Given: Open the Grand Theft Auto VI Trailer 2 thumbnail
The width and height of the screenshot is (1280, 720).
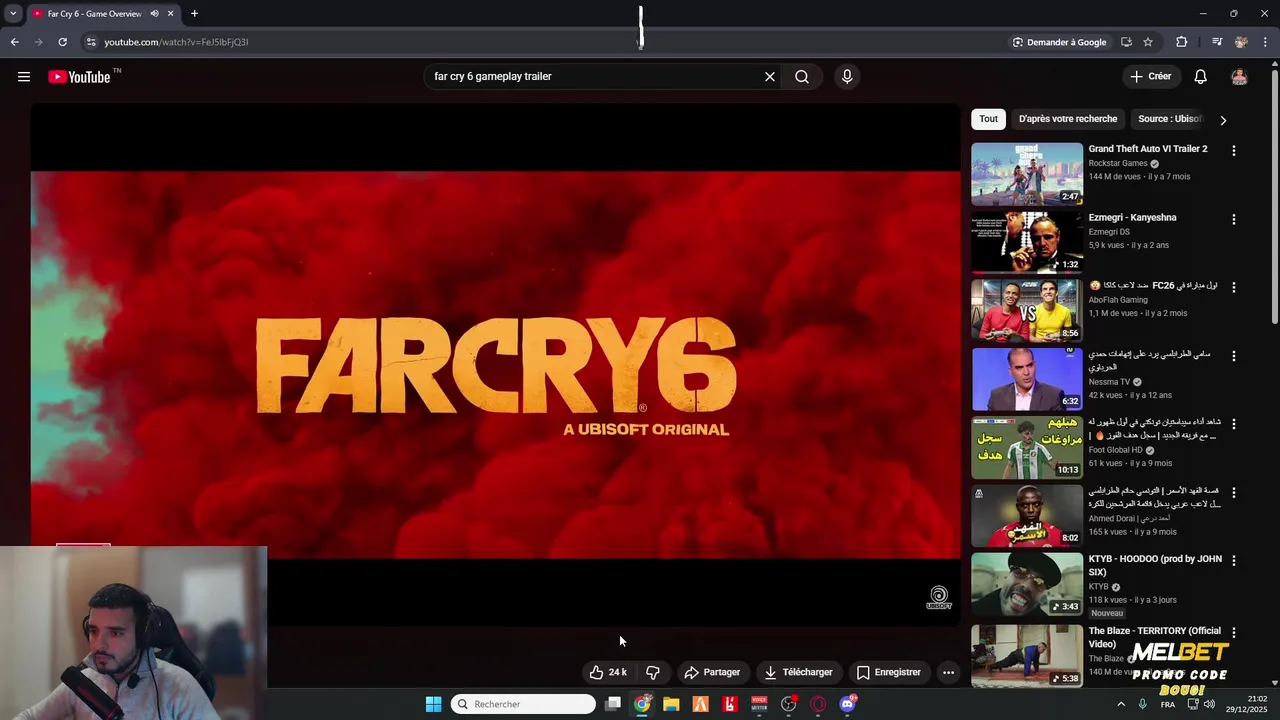Looking at the screenshot, I should pyautogui.click(x=1027, y=174).
